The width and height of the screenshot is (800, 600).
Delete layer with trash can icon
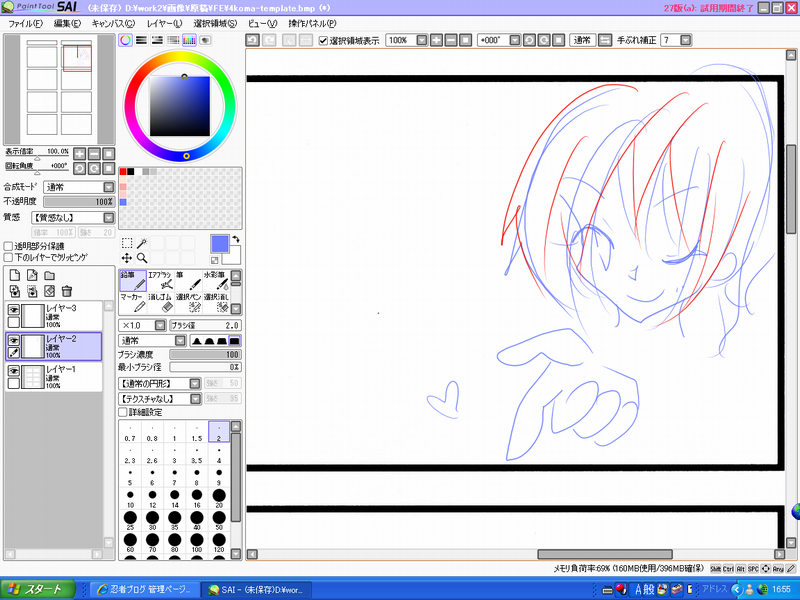[x=66, y=291]
